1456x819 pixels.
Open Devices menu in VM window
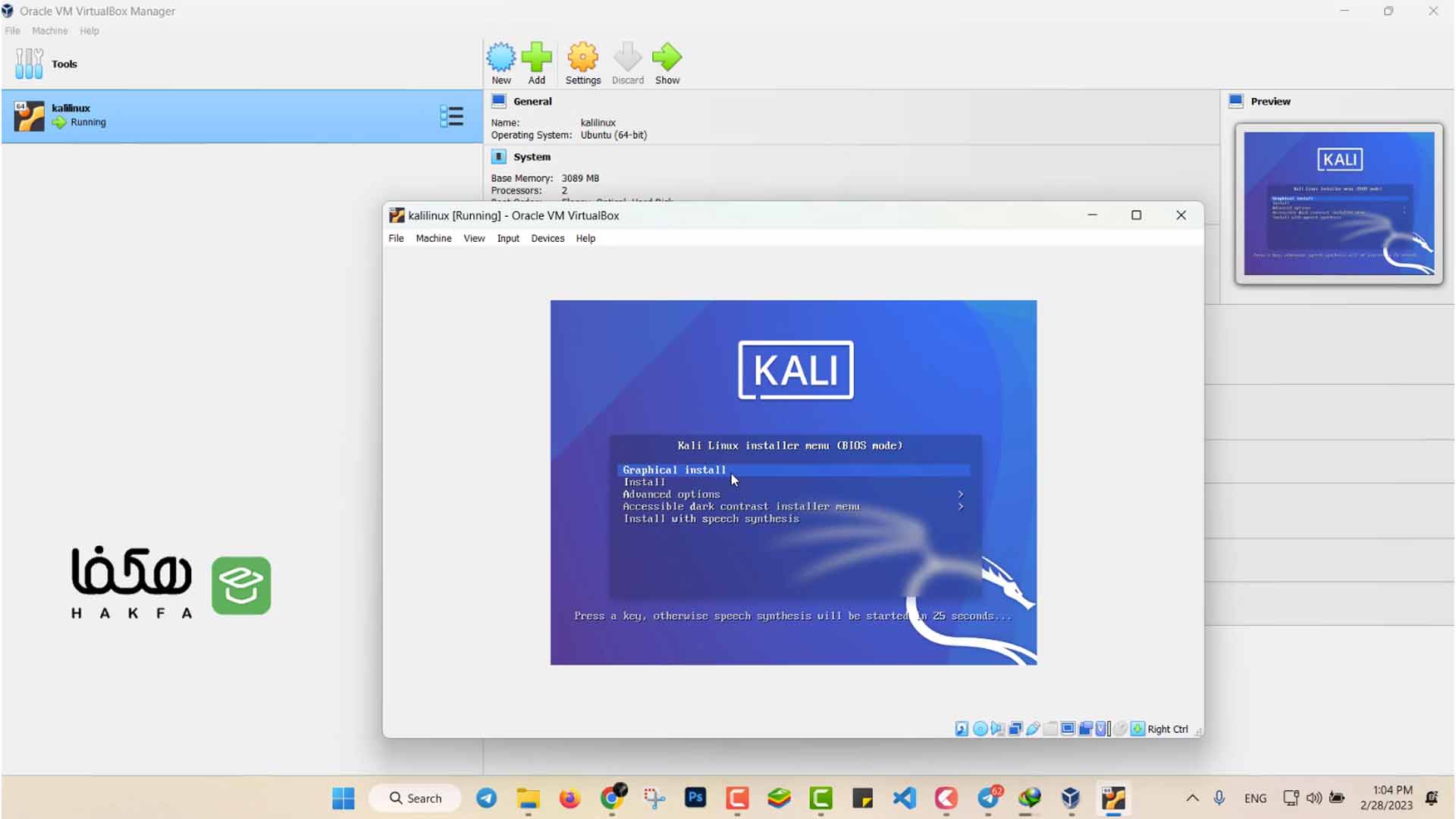point(548,238)
